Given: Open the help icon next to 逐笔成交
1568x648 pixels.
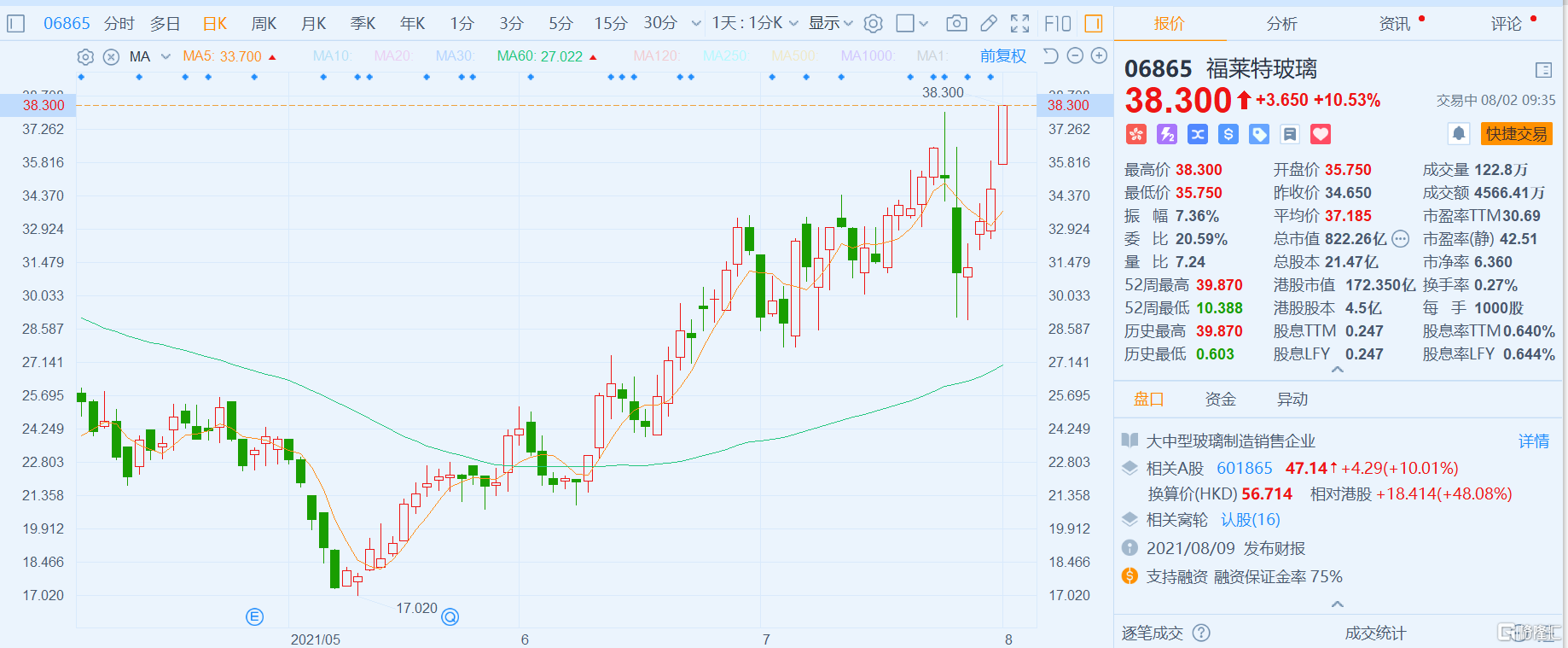Looking at the screenshot, I should click(1201, 633).
